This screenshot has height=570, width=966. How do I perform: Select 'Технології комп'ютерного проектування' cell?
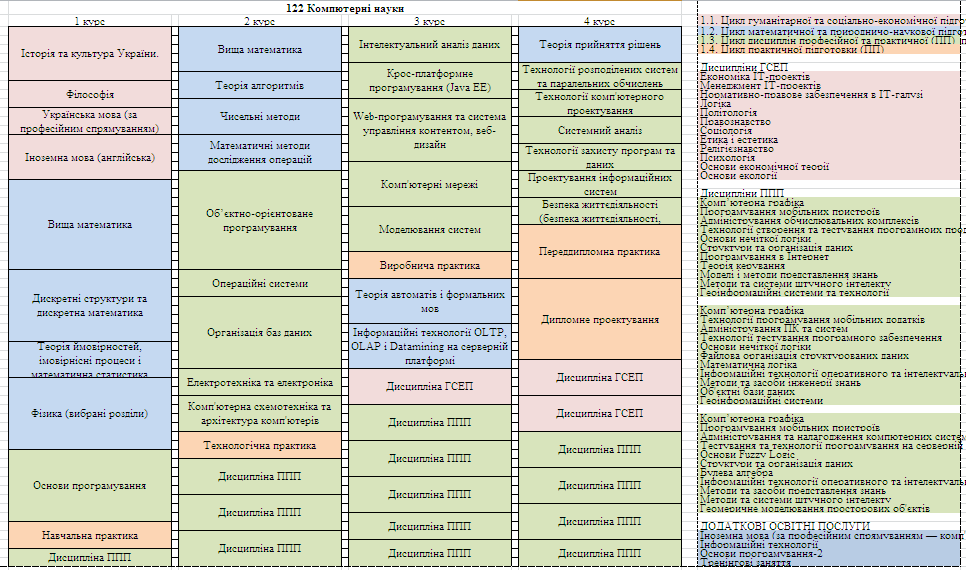coord(599,103)
